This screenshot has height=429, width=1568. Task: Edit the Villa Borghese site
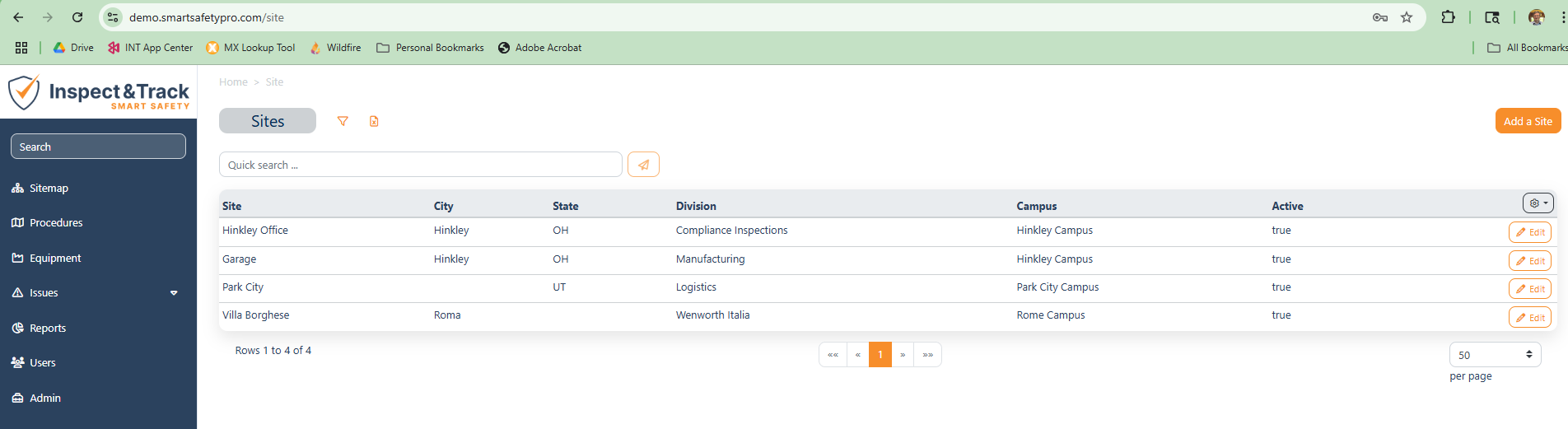(1530, 318)
